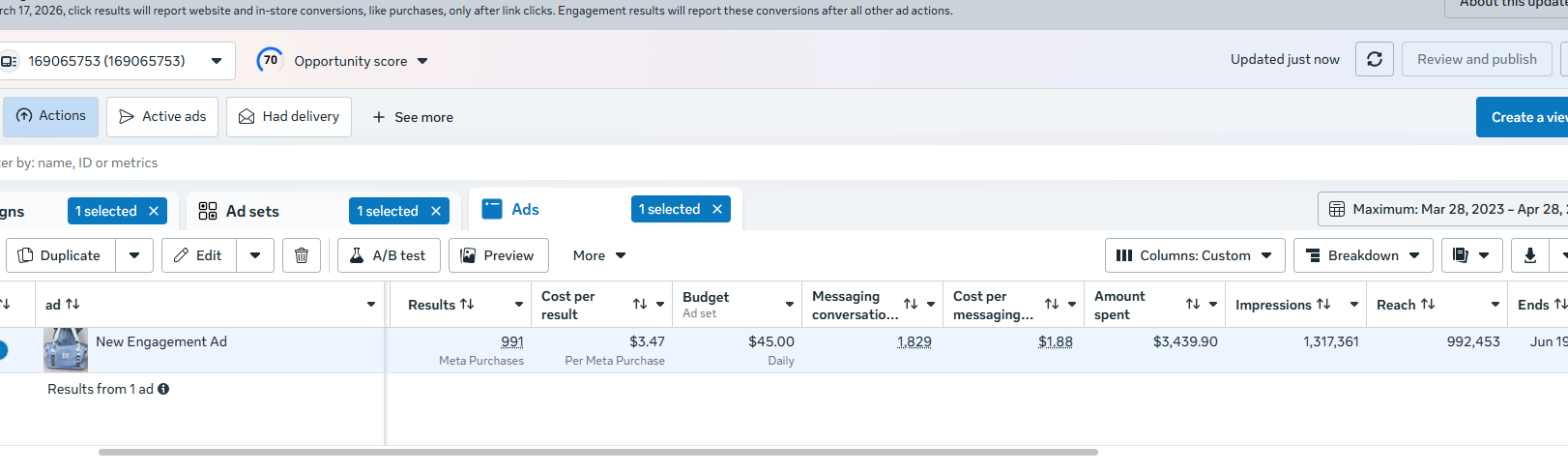Image resolution: width=1568 pixels, height=473 pixels.
Task: Open the reports icon dropdown
Action: (x=1472, y=255)
